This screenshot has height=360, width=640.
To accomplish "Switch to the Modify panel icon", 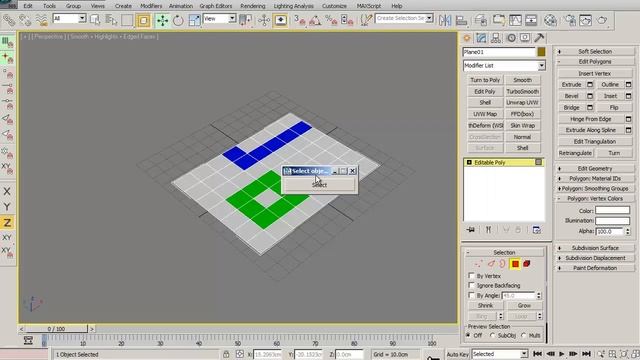I will (481, 38).
